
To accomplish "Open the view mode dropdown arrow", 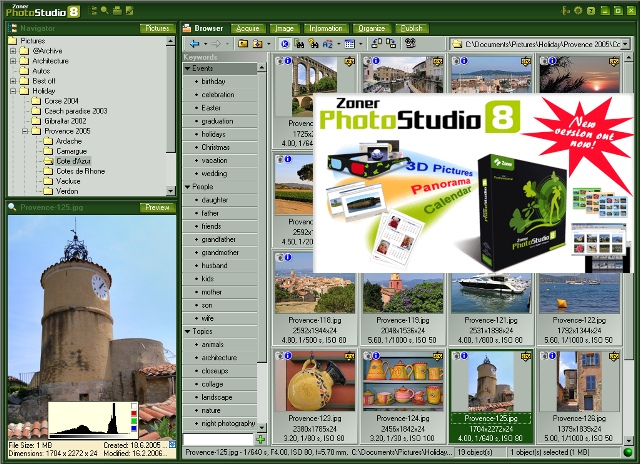I will pos(361,44).
